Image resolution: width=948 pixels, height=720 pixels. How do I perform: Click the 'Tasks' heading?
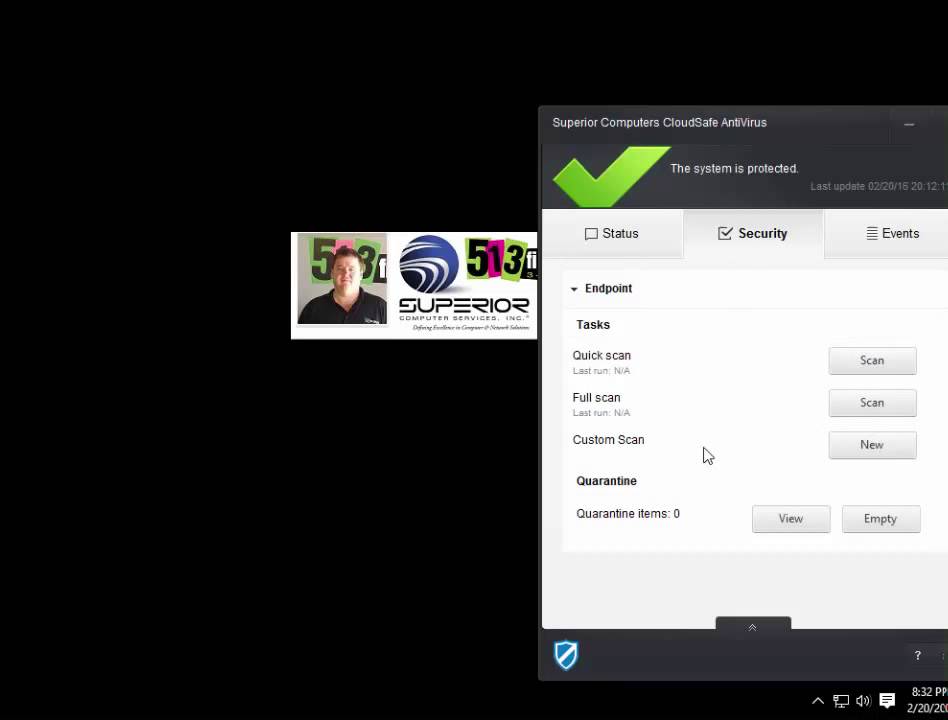592,325
